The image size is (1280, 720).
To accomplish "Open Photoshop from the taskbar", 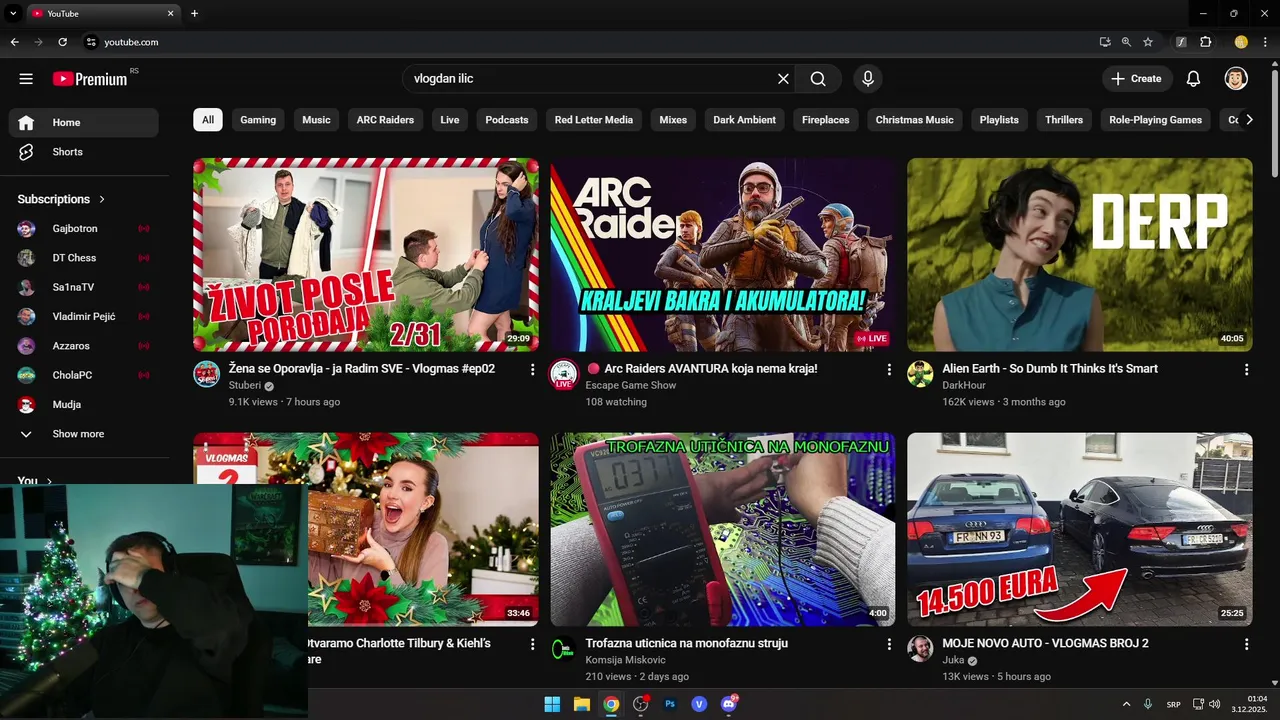I will 670,704.
